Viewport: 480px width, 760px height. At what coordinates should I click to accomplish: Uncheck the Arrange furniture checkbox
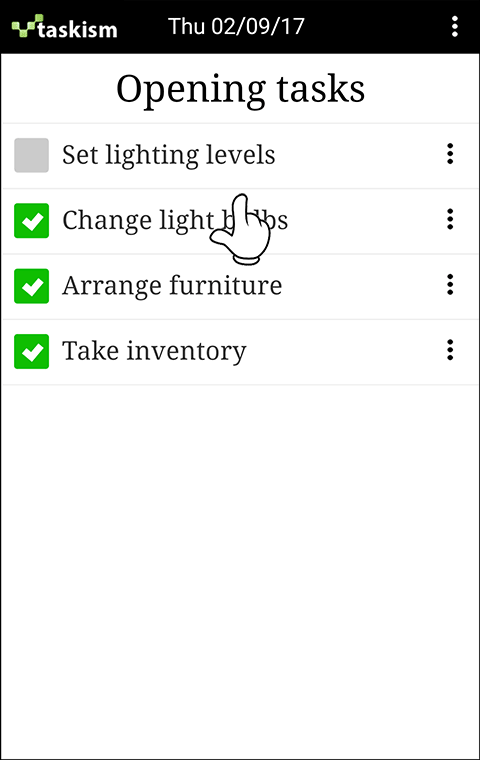[x=32, y=286]
